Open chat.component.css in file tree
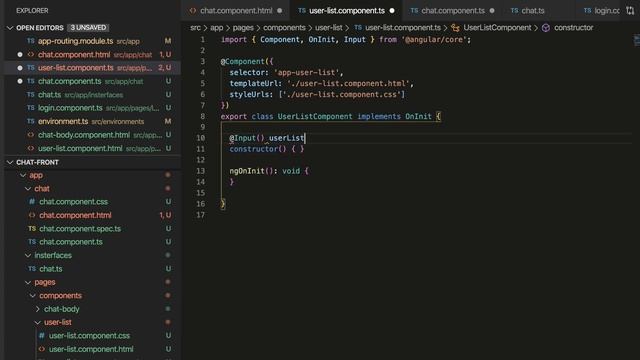 click(x=92, y=202)
